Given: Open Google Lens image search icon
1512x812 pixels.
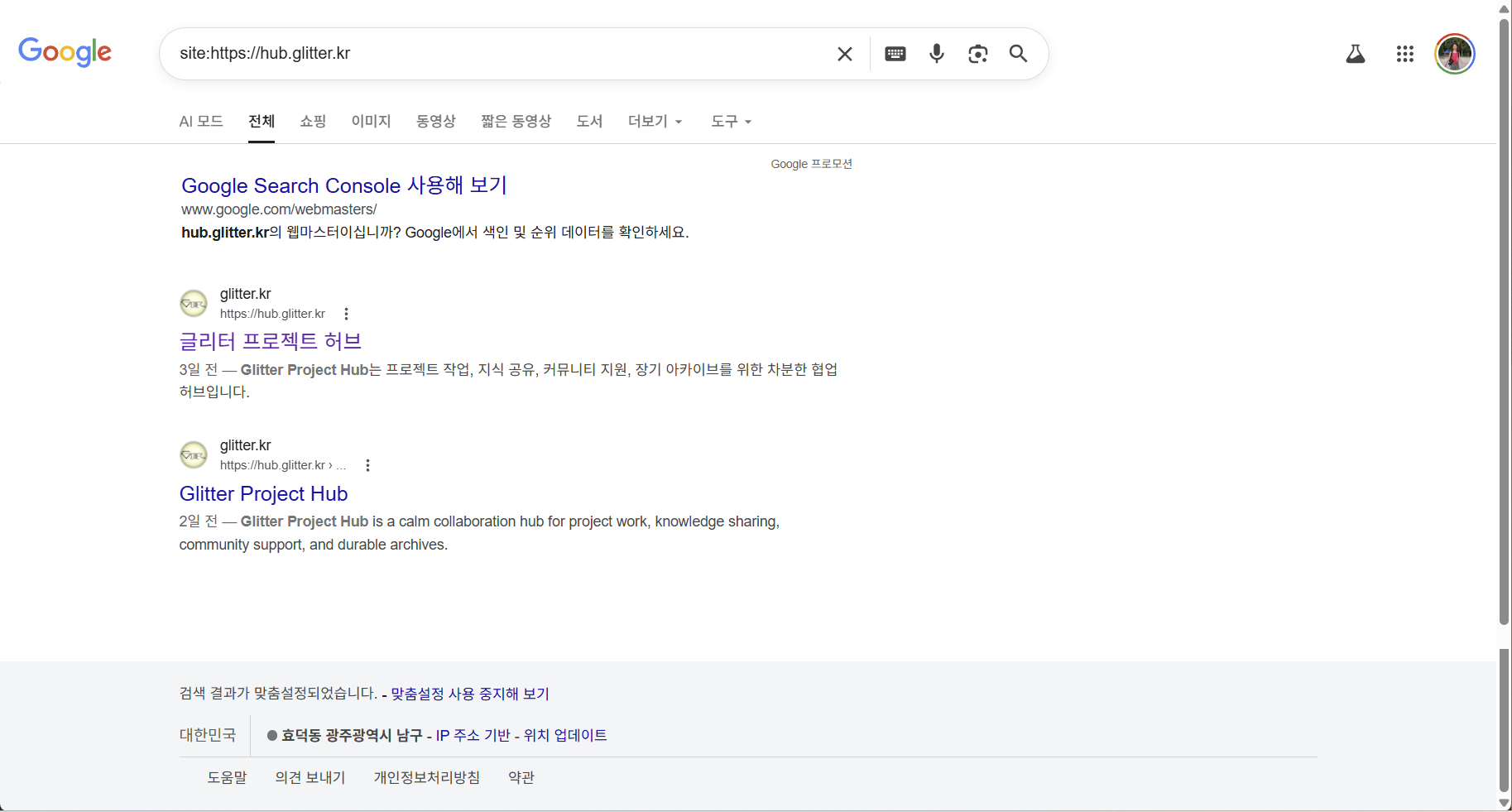Looking at the screenshot, I should click(x=978, y=54).
